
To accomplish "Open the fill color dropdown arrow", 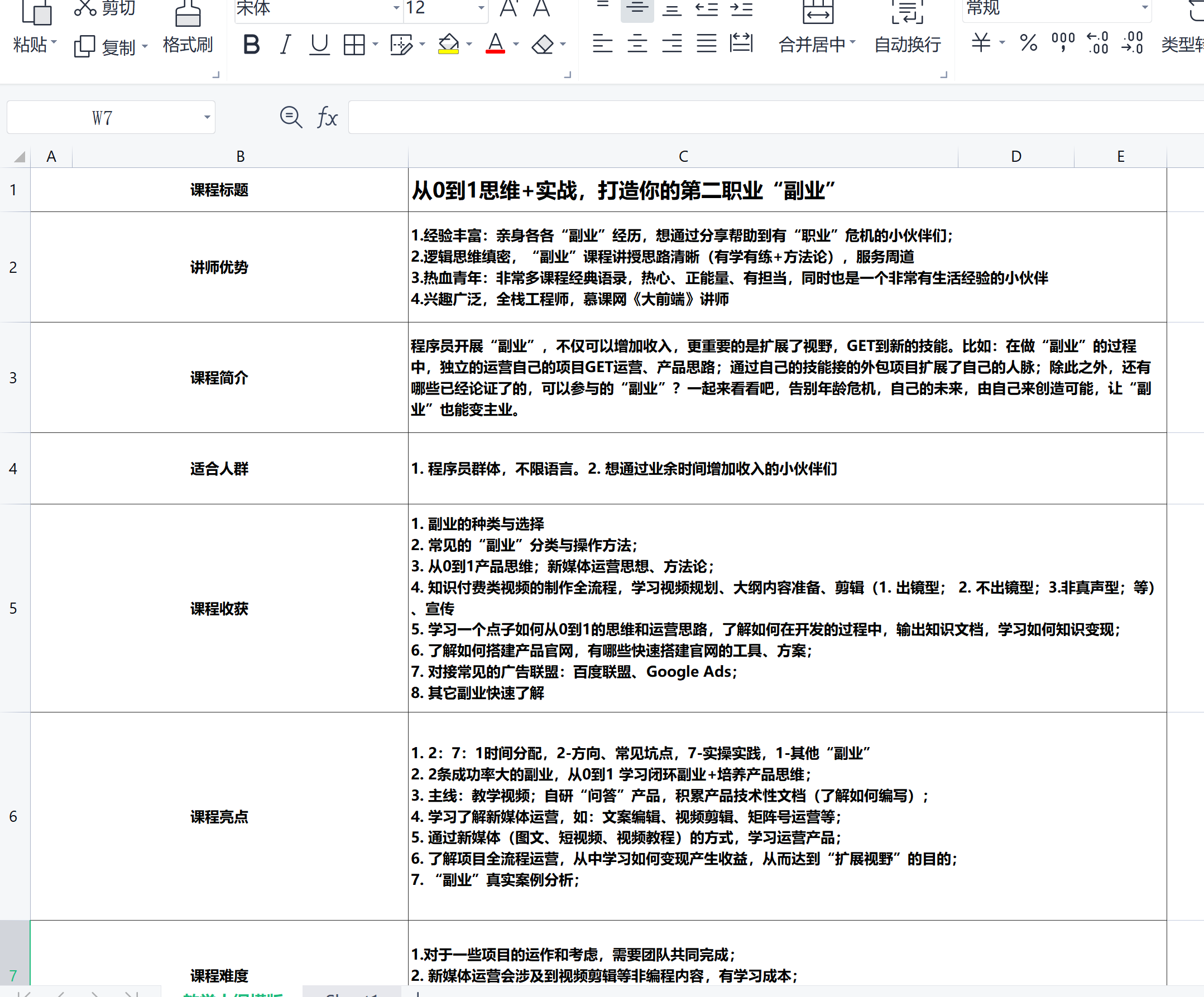I will click(469, 44).
